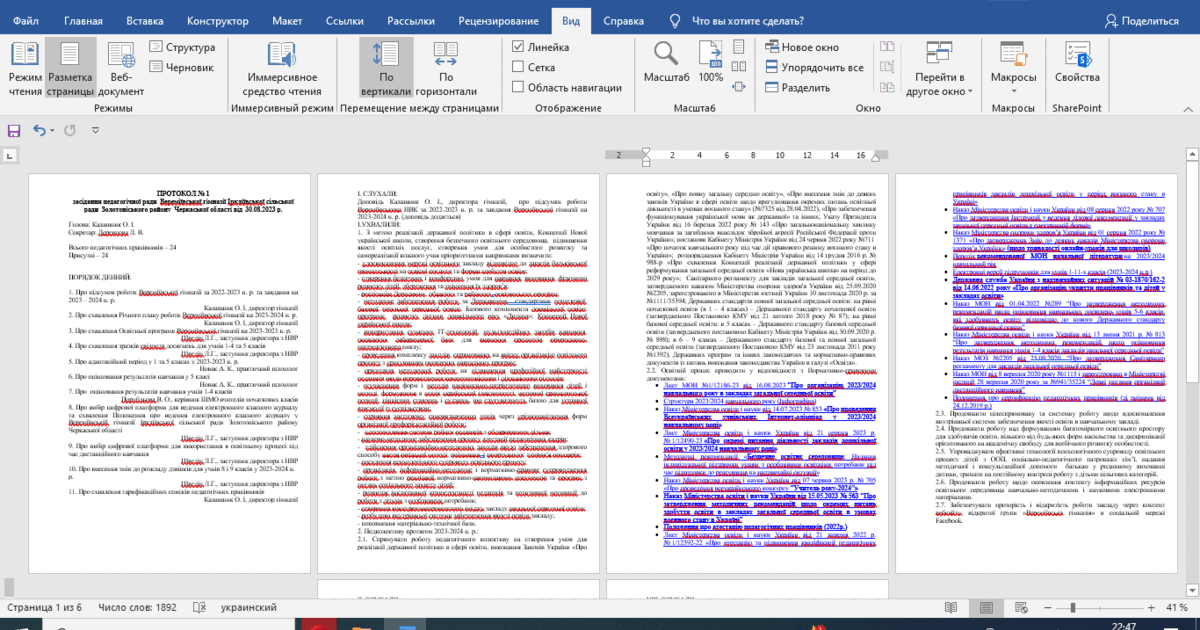Click the tab selector at ruler corner

pyautogui.click(x=10, y=155)
